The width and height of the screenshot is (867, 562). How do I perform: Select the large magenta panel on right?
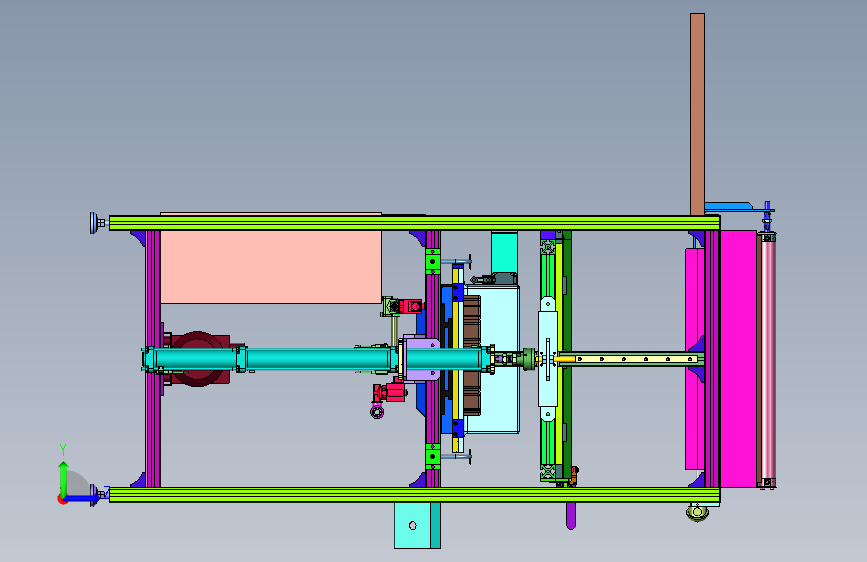[738, 358]
